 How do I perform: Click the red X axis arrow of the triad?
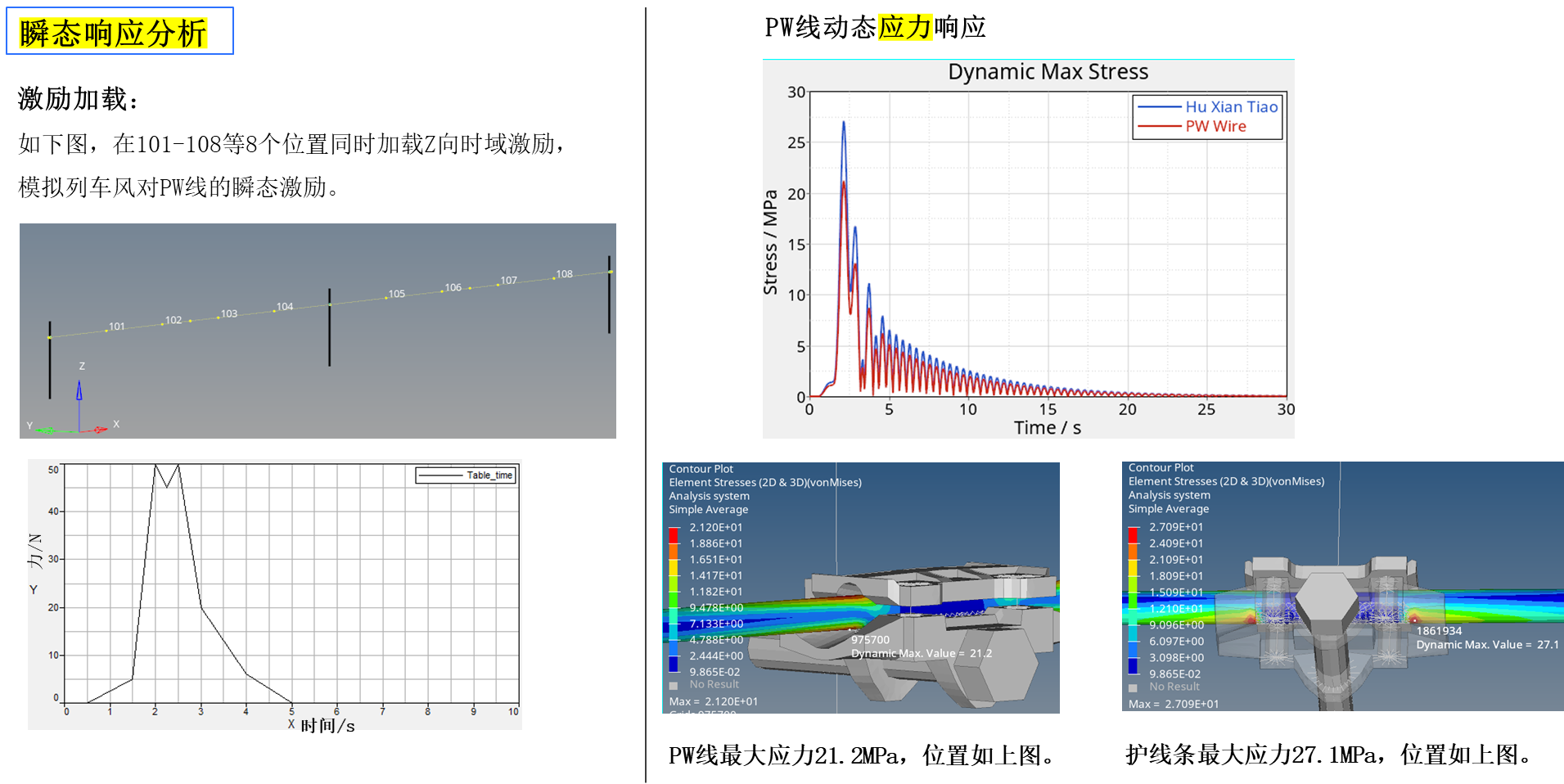[x=99, y=430]
